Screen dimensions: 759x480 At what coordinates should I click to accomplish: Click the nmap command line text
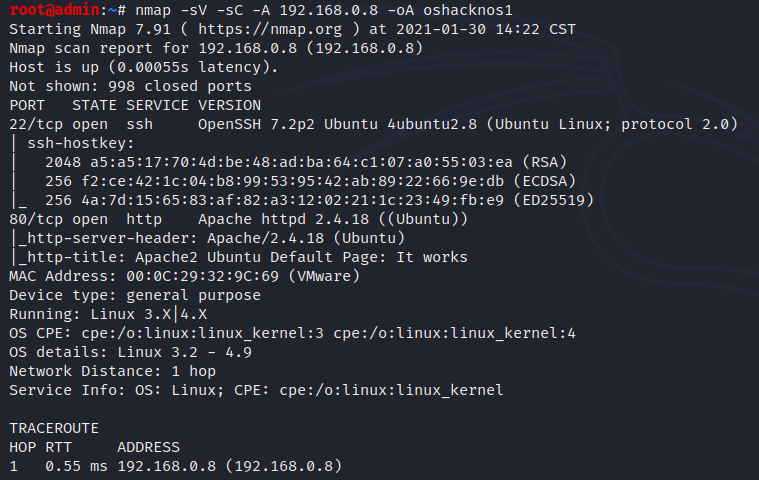tap(324, 10)
